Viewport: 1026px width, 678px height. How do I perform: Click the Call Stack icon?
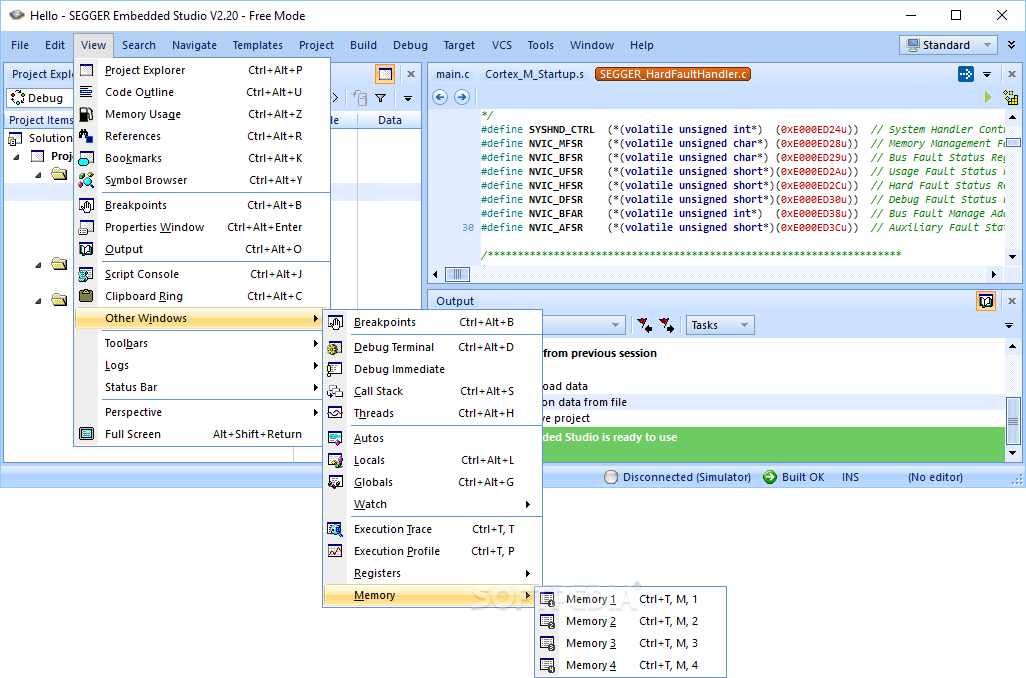click(335, 391)
